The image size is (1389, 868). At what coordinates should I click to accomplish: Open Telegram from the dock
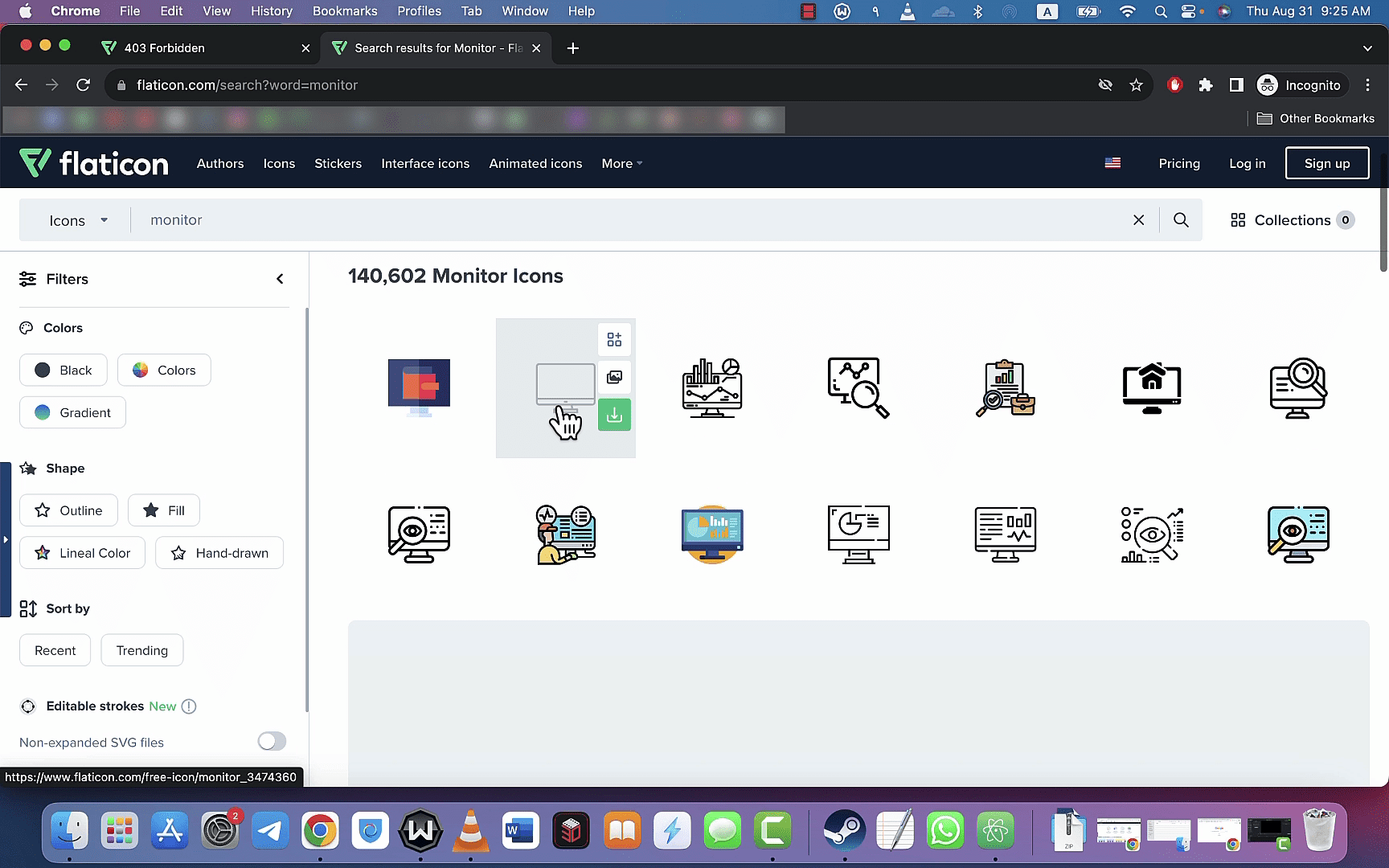(270, 831)
